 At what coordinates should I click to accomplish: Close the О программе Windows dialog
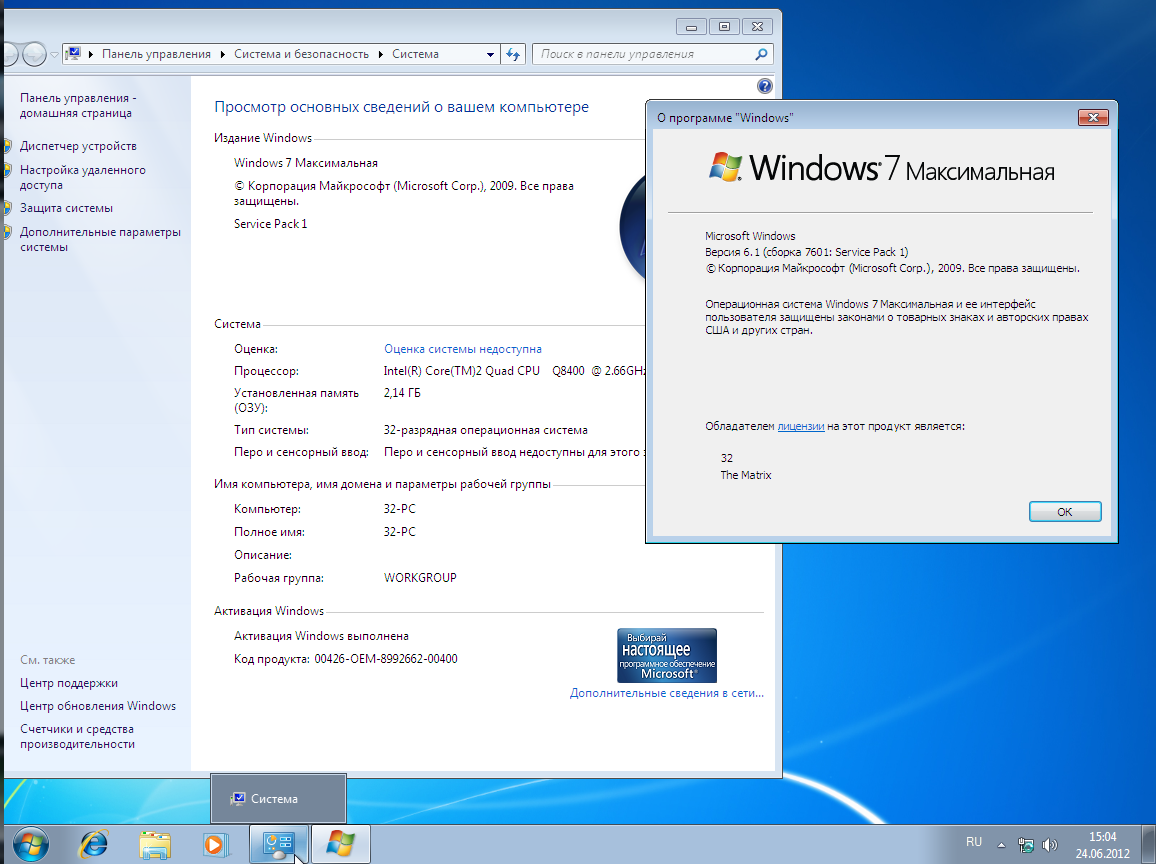tap(1093, 117)
